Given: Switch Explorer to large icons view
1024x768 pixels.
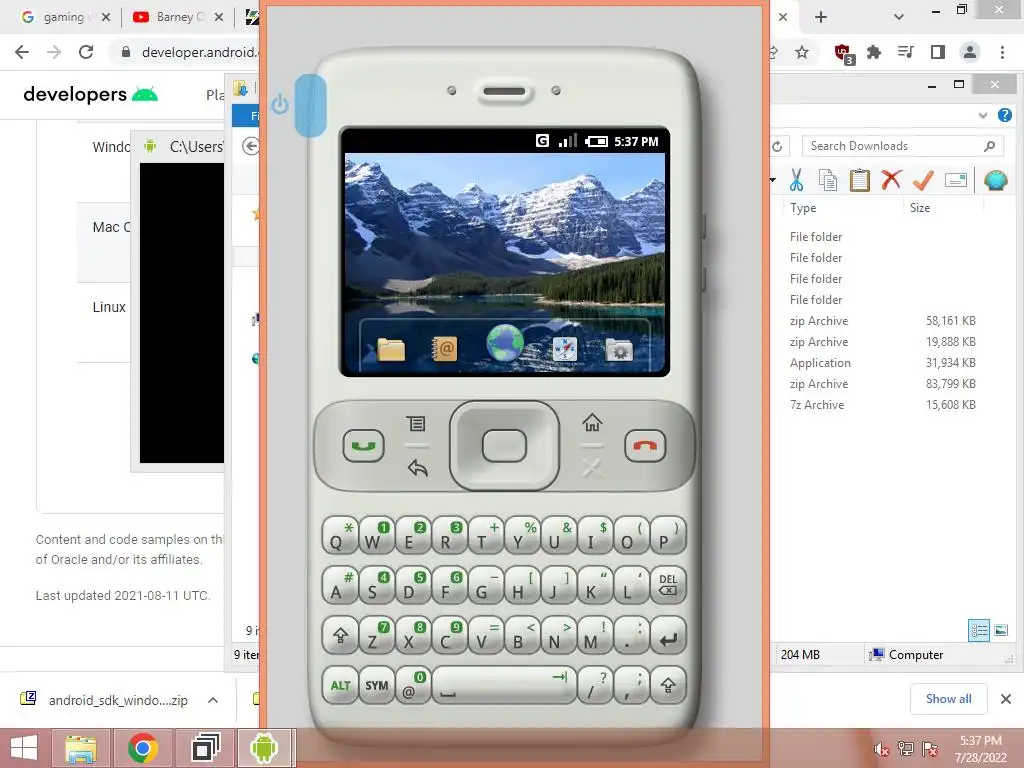Looking at the screenshot, I should 1001,630.
